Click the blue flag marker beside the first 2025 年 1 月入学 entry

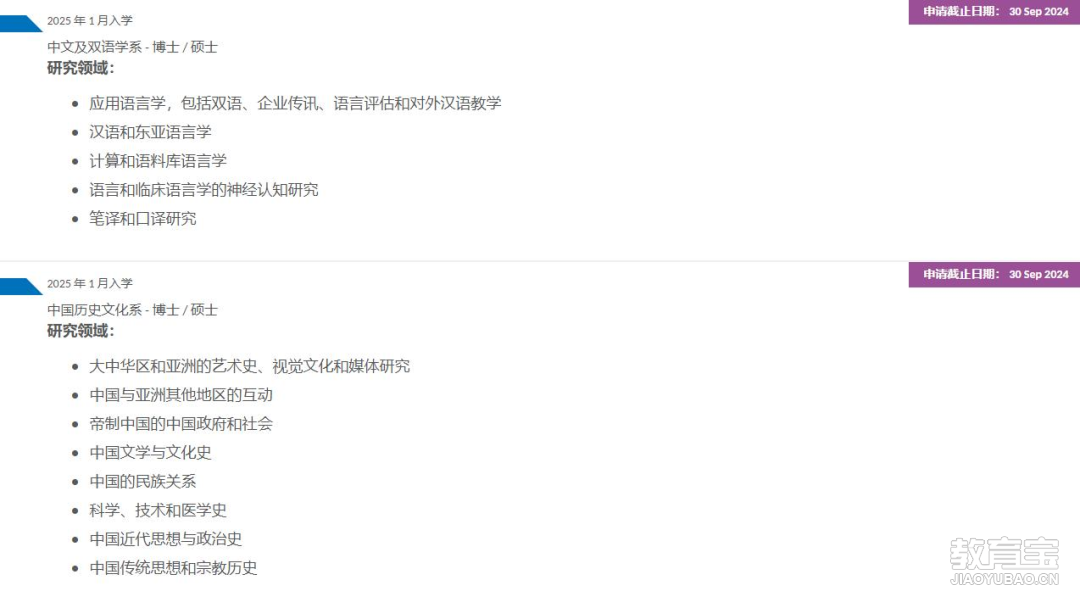[x=19, y=23]
